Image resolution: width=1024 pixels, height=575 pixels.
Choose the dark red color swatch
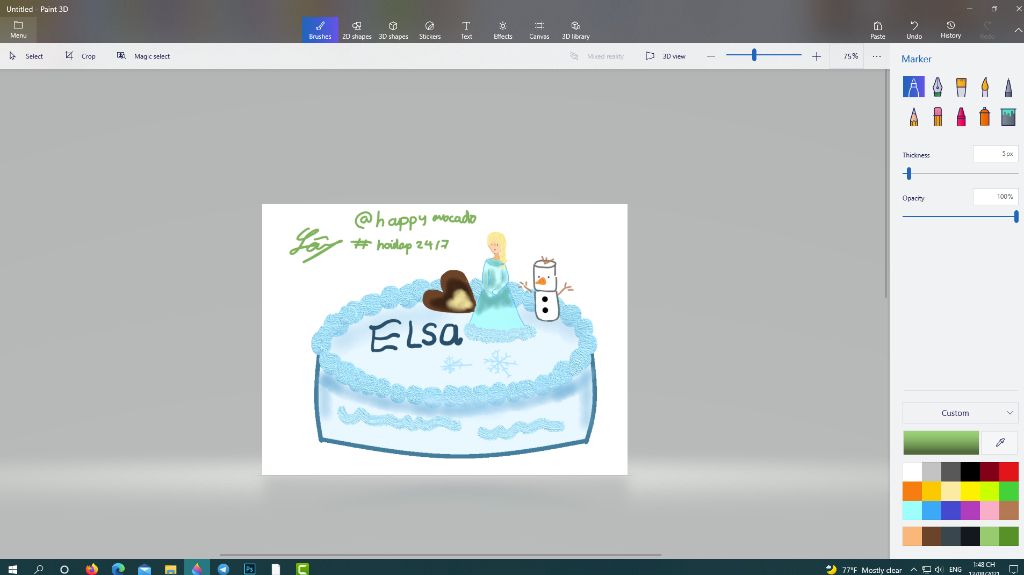click(989, 471)
